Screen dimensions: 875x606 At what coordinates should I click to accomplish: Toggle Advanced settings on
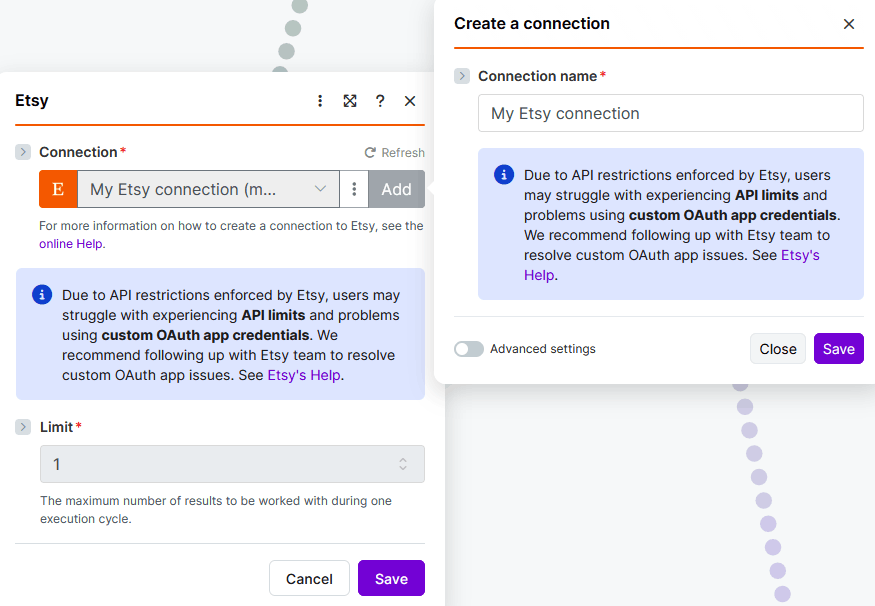(x=469, y=349)
